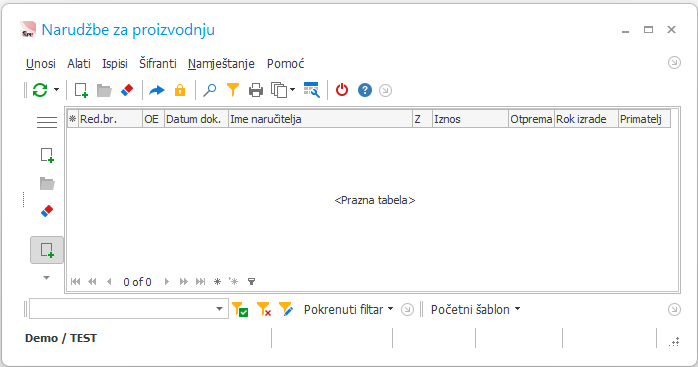Click the hamburger lines icon in side panel
Screen dimensions: 698x367
point(47,122)
